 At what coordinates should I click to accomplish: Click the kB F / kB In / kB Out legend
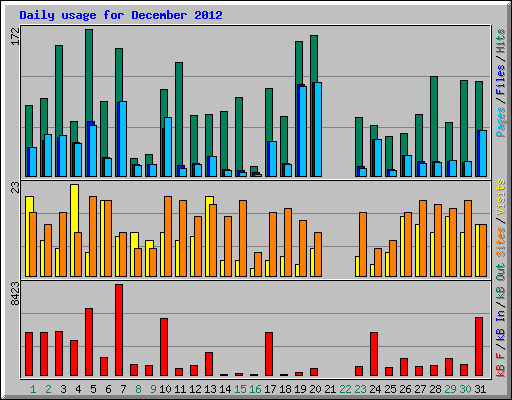(x=500, y=320)
